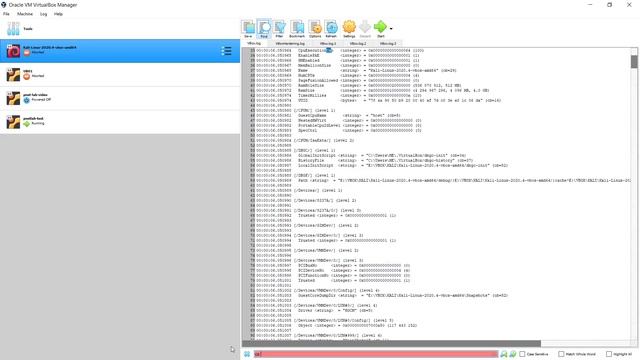
Task: Select the Kali Linux VM icon
Action: pyautogui.click(x=13, y=51)
